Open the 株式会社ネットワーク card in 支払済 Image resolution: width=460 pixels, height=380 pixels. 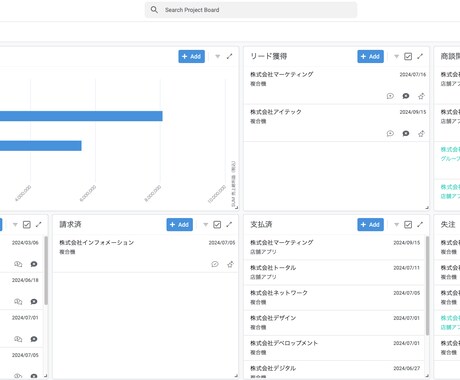click(334, 297)
